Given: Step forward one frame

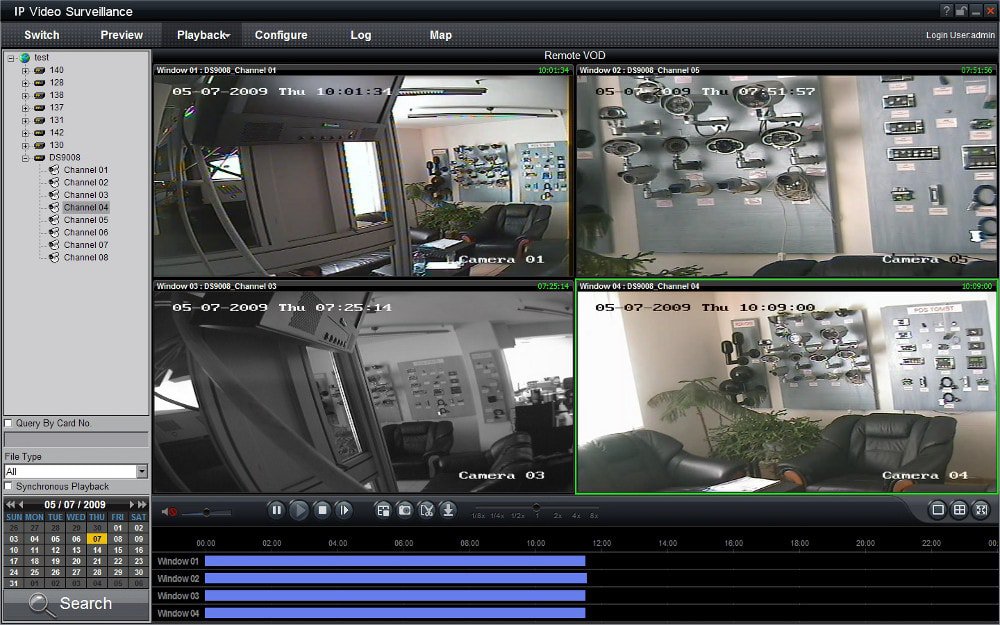Looking at the screenshot, I should (x=344, y=510).
